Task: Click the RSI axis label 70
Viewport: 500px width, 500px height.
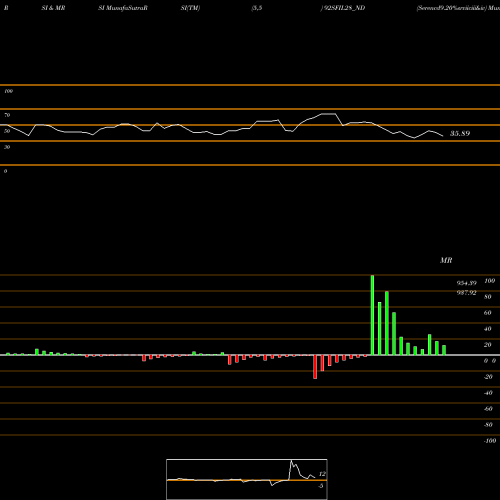Action: tap(7, 115)
